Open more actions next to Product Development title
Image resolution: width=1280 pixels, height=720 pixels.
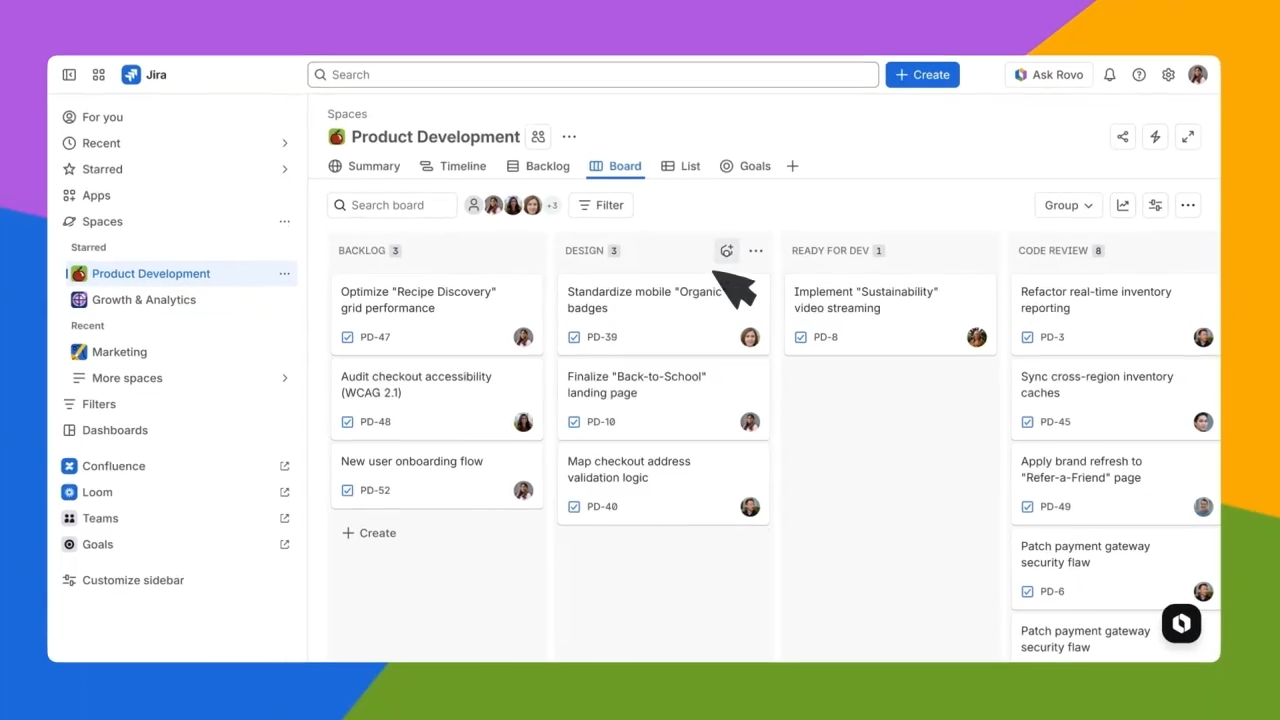pyautogui.click(x=569, y=137)
